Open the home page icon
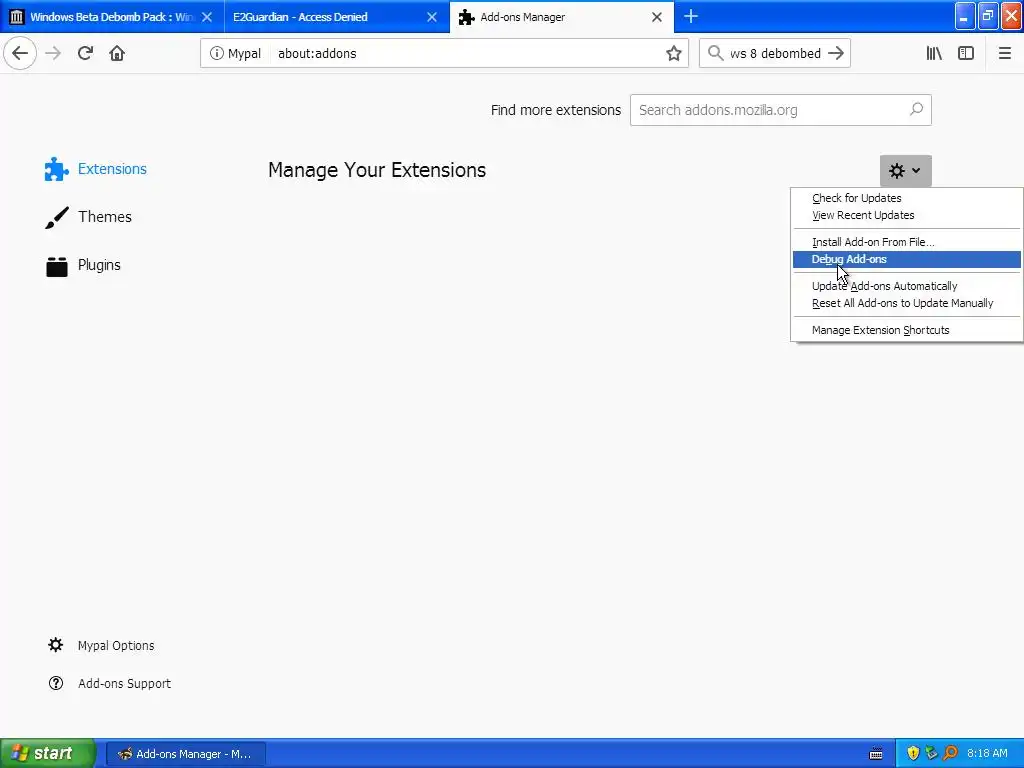 [x=117, y=53]
